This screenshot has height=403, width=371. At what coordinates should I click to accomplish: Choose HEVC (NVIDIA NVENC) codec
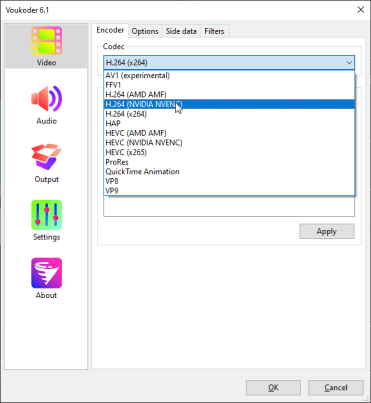click(229, 143)
